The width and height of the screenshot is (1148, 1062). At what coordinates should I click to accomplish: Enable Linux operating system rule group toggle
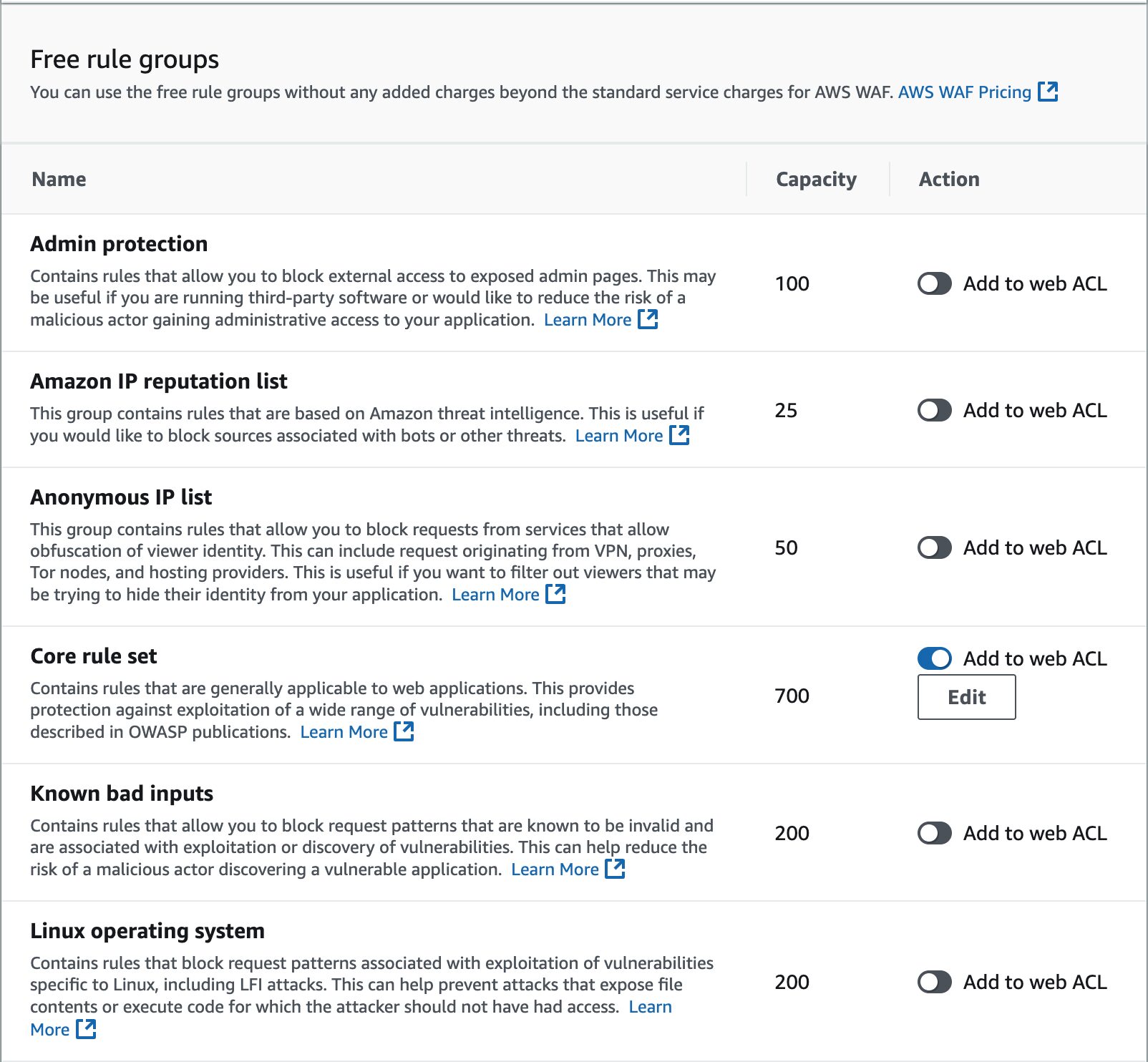point(934,982)
